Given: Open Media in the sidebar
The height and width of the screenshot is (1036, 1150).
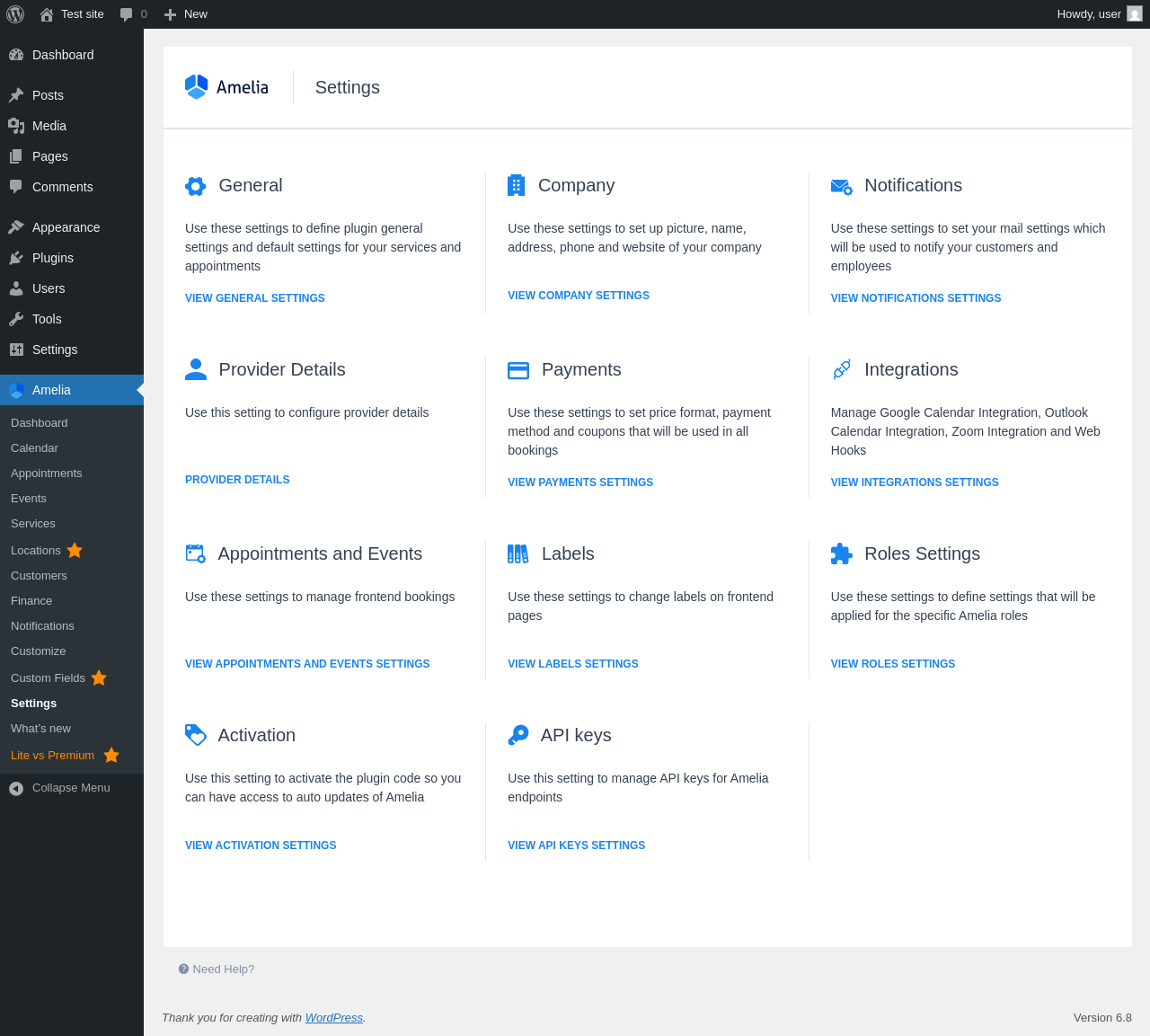Looking at the screenshot, I should click(72, 126).
